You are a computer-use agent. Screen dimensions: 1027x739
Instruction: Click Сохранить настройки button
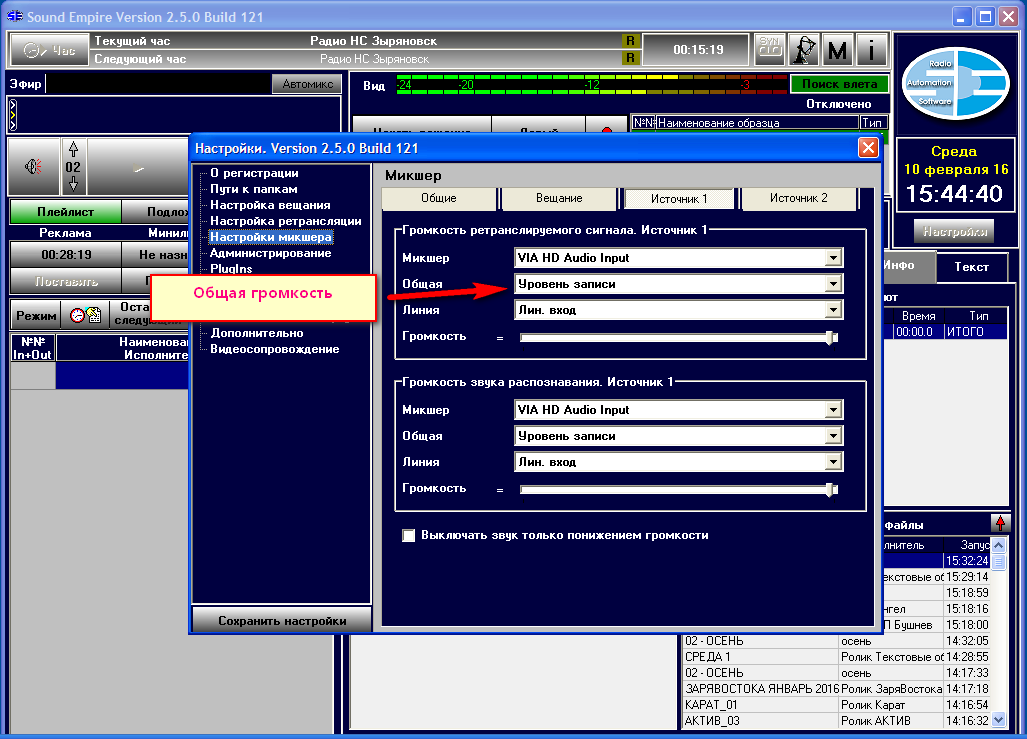click(x=282, y=620)
